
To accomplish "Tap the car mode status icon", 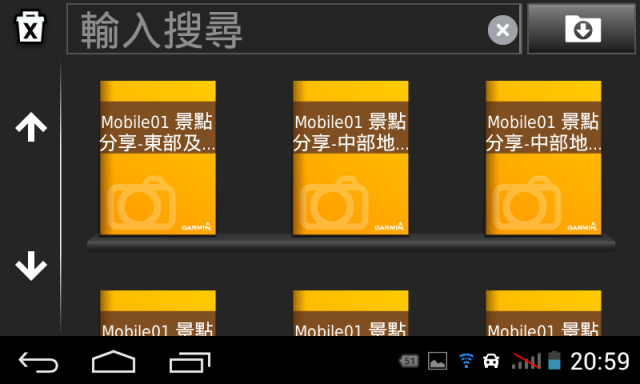I will click(491, 361).
